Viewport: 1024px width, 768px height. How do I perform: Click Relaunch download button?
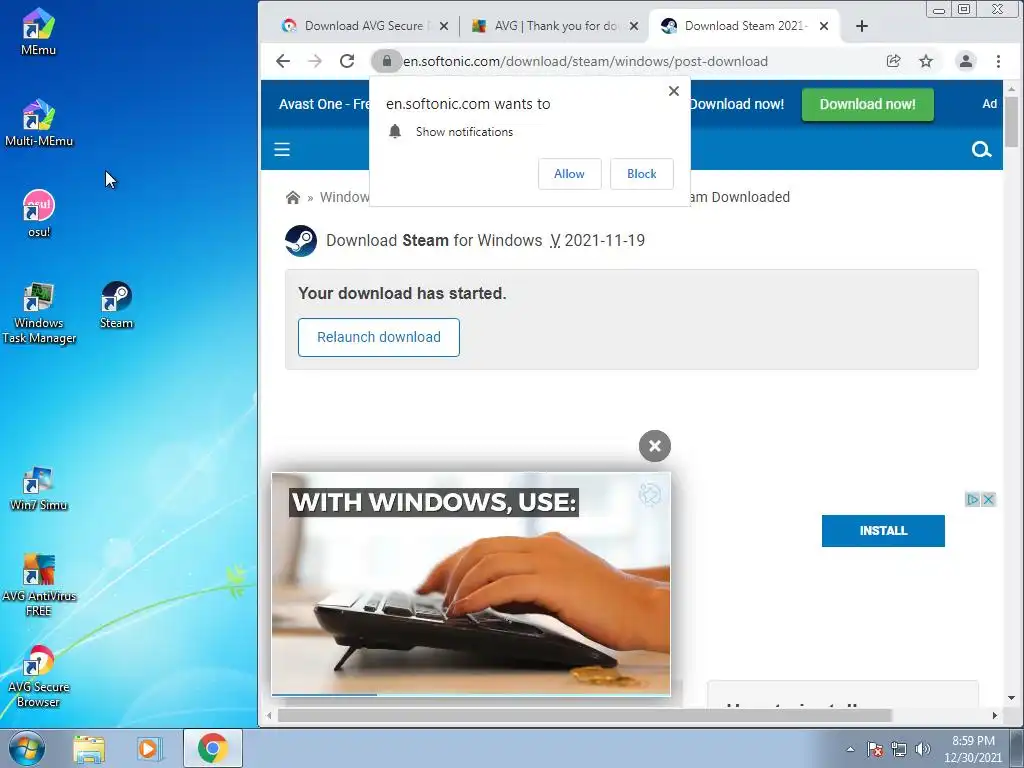point(379,337)
